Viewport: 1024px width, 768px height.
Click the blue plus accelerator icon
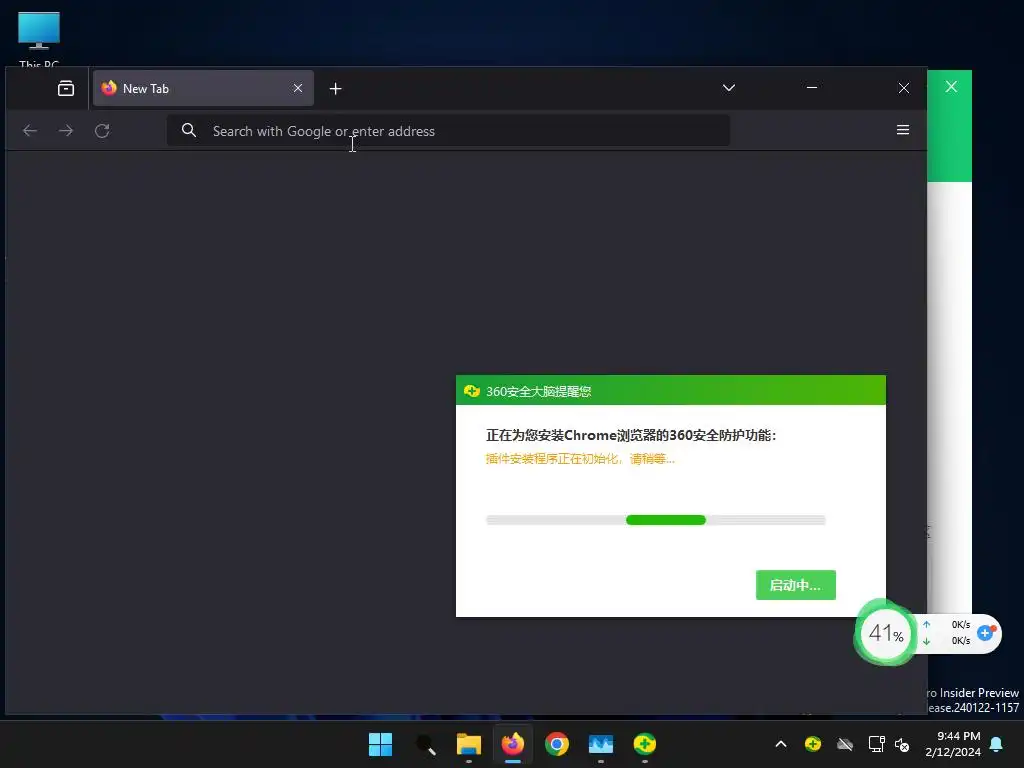pyautogui.click(x=985, y=633)
